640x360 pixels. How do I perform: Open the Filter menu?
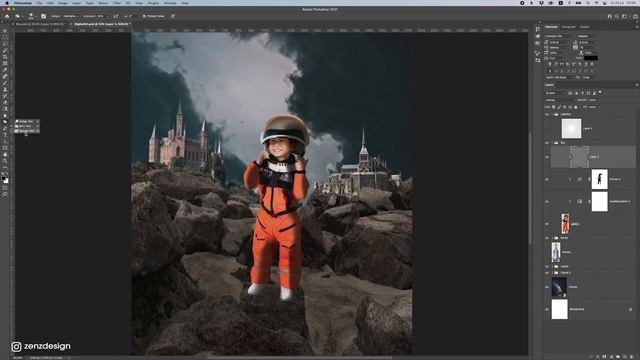pyautogui.click(x=117, y=3)
